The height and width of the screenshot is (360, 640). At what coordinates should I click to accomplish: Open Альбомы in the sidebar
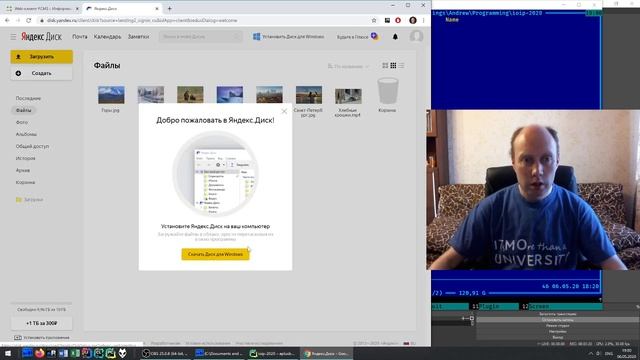click(x=26, y=134)
